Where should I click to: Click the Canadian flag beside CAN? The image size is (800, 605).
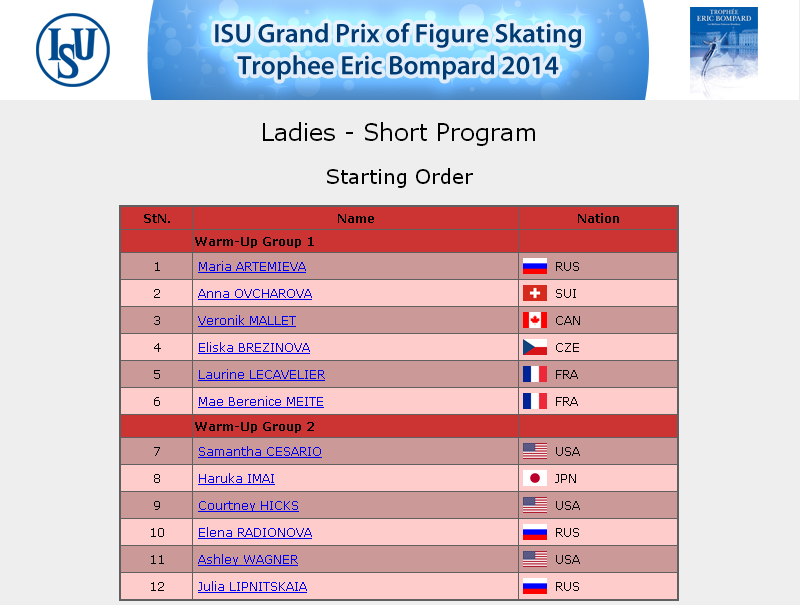click(x=535, y=320)
